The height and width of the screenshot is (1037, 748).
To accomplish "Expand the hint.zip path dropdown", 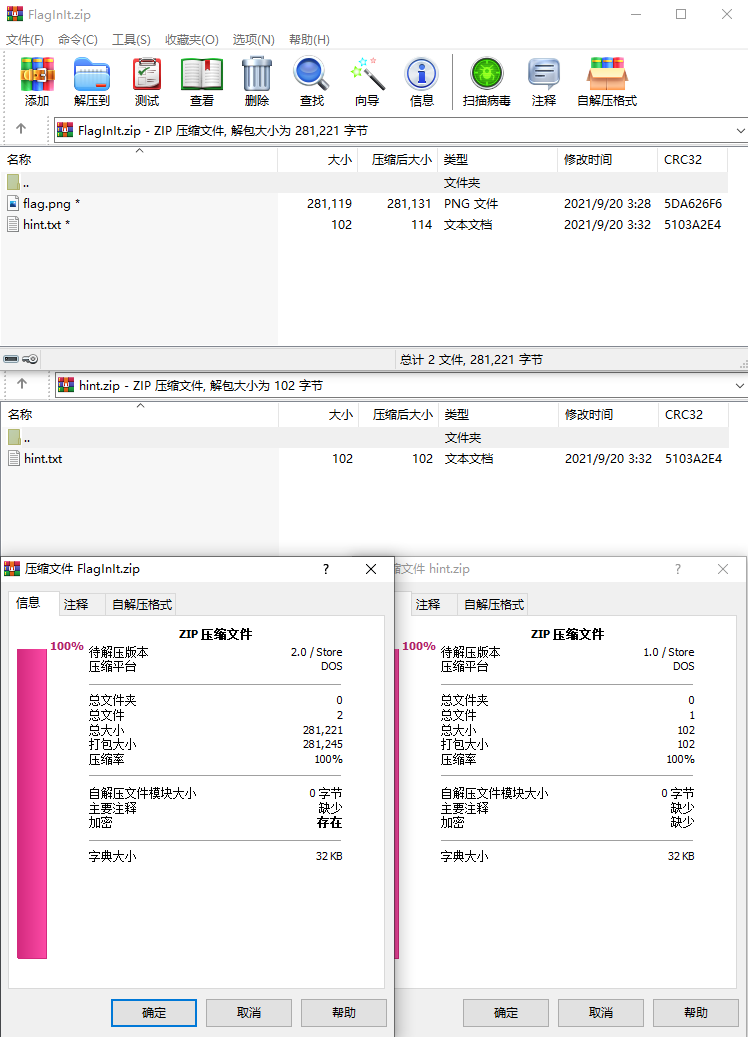I will tap(740, 385).
